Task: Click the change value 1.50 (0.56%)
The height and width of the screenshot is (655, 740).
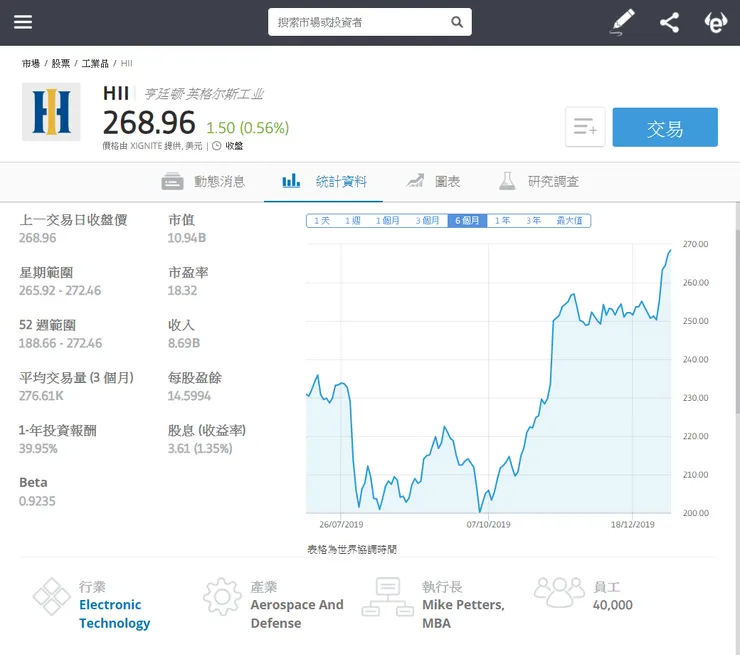Action: pyautogui.click(x=247, y=128)
